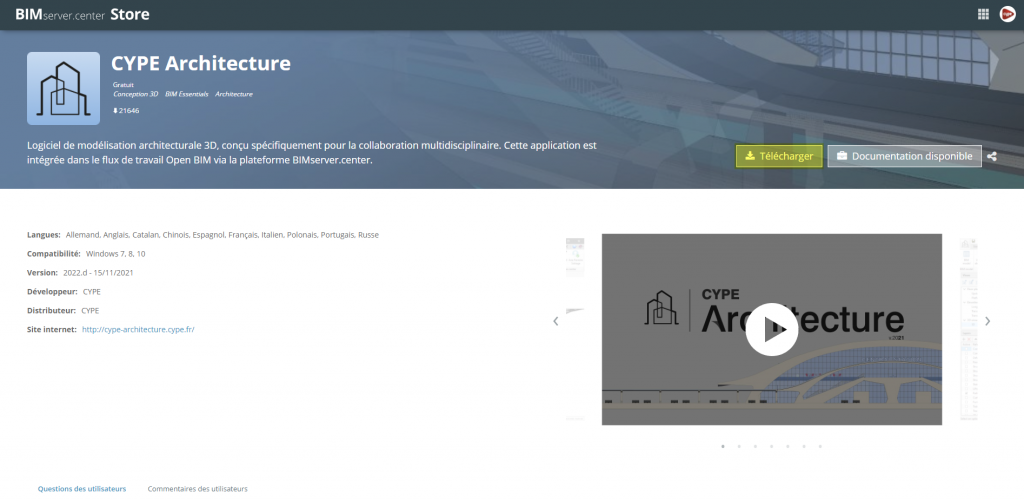Go to previous carousel slide arrow
Screen dimensions: 1024x500
pyautogui.click(x=556, y=321)
